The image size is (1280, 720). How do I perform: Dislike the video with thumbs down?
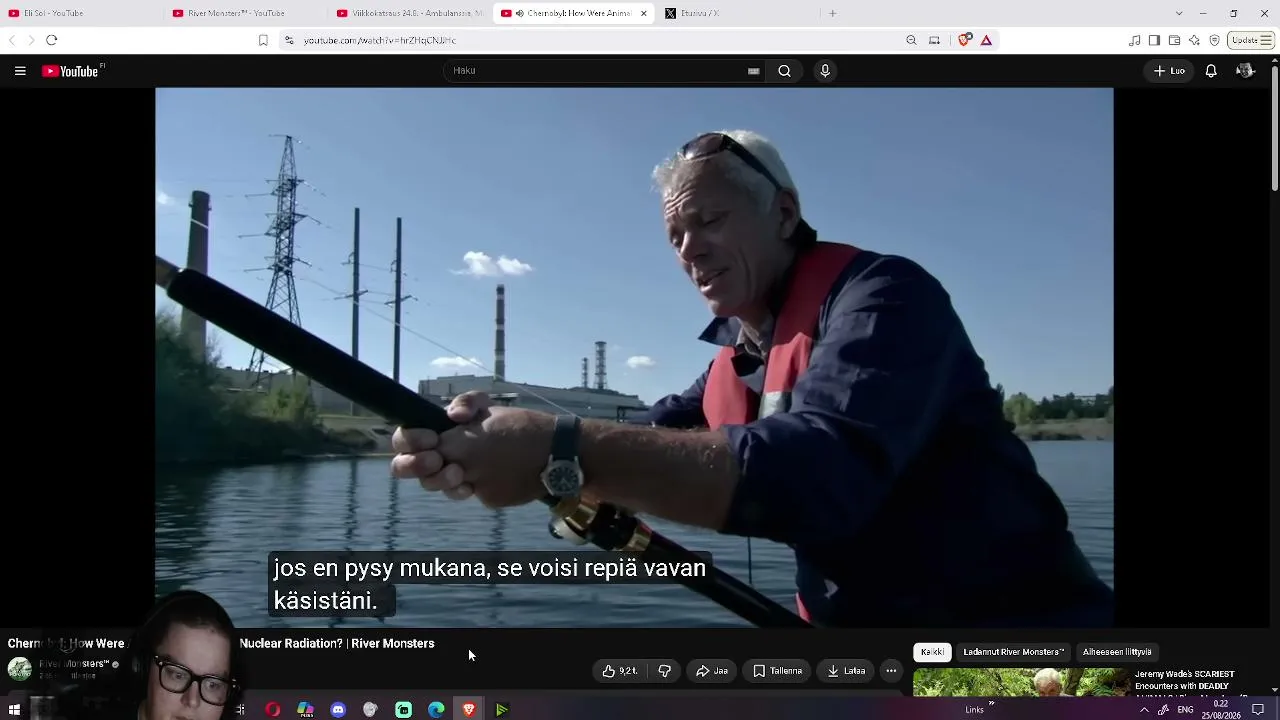[664, 671]
